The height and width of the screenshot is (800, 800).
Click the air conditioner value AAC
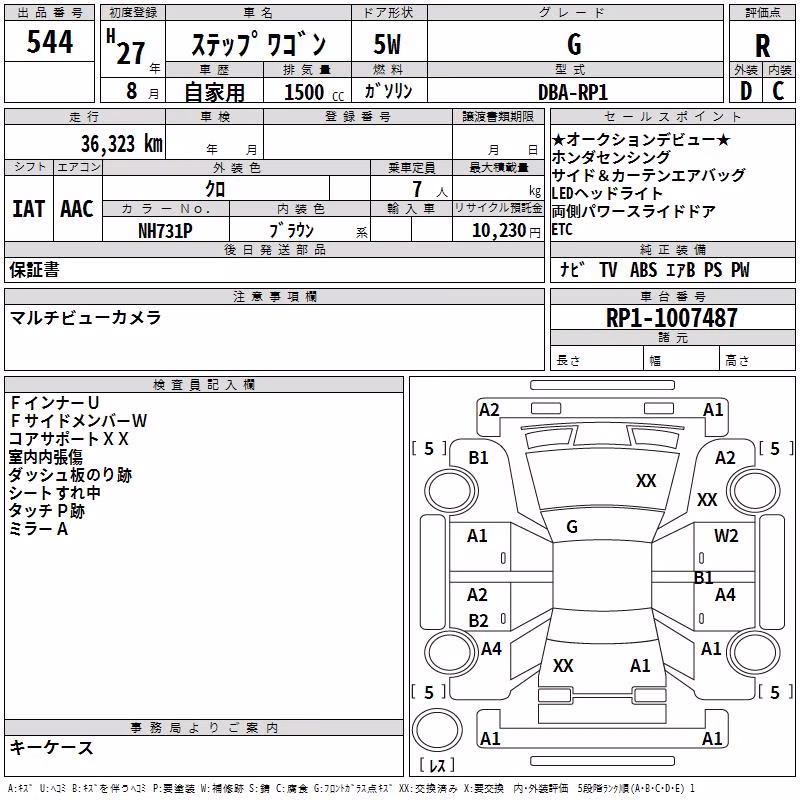tap(77, 209)
